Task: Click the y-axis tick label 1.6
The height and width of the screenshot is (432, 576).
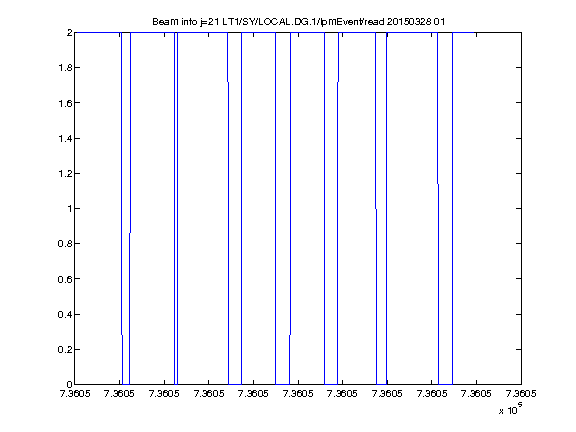Action: click(65, 103)
